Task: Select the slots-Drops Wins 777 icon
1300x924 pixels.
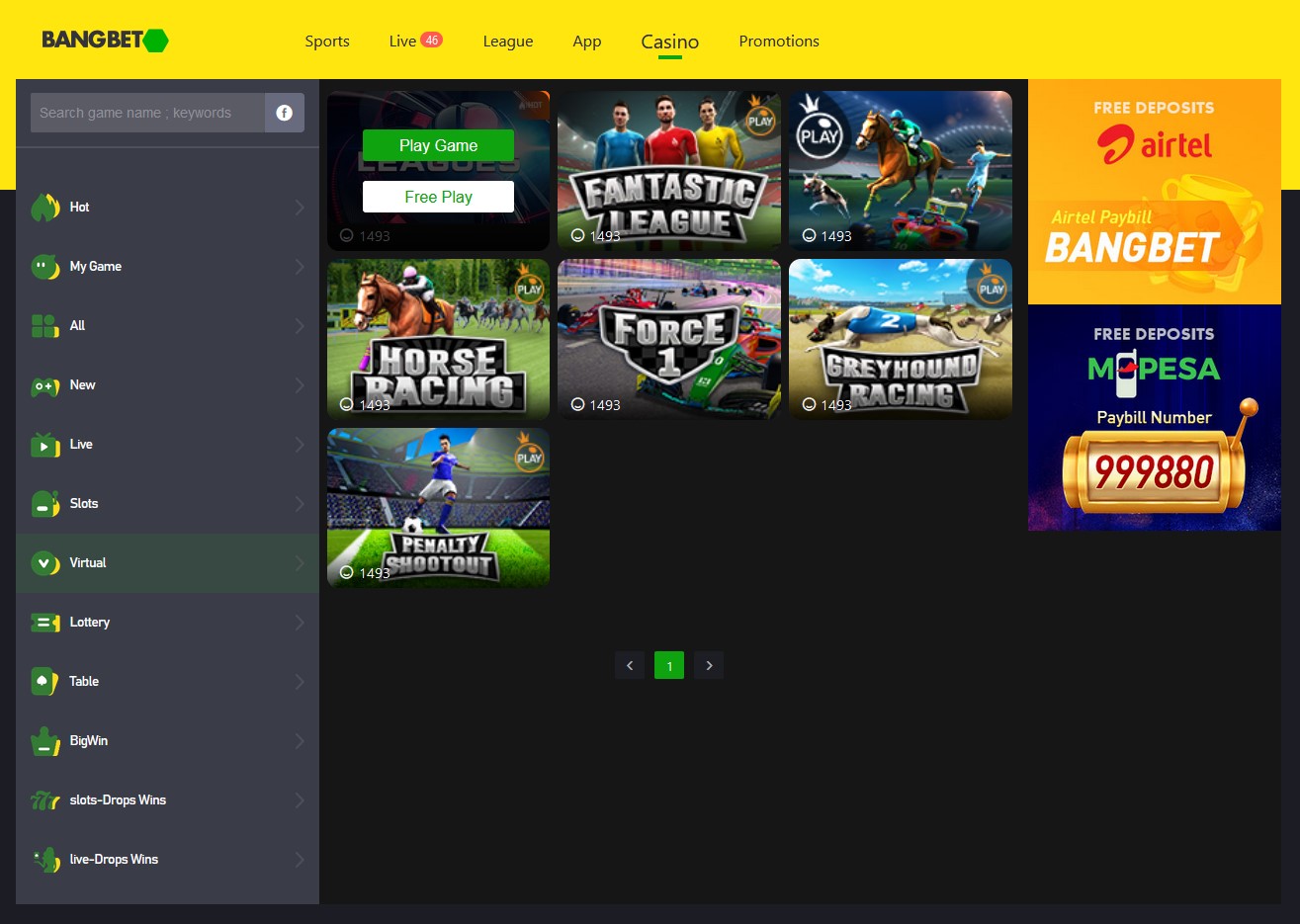Action: coord(45,800)
